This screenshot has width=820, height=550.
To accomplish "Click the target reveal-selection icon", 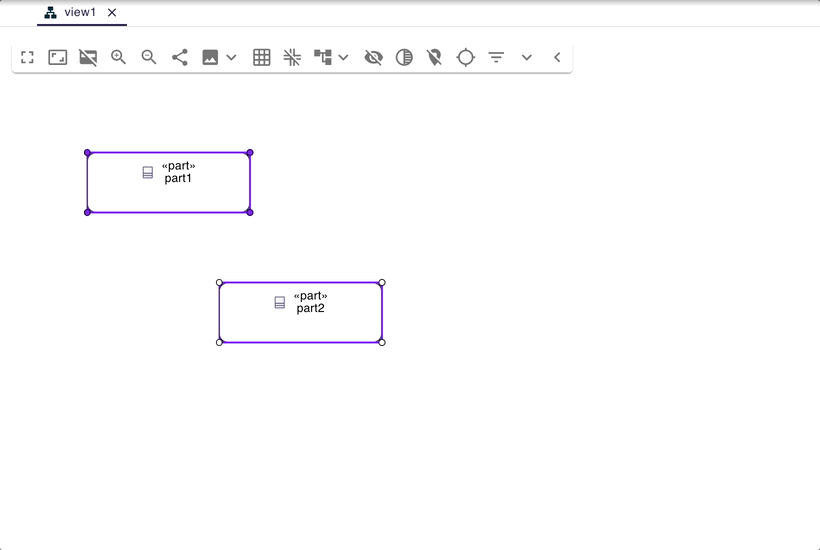I will pyautogui.click(x=466, y=58).
